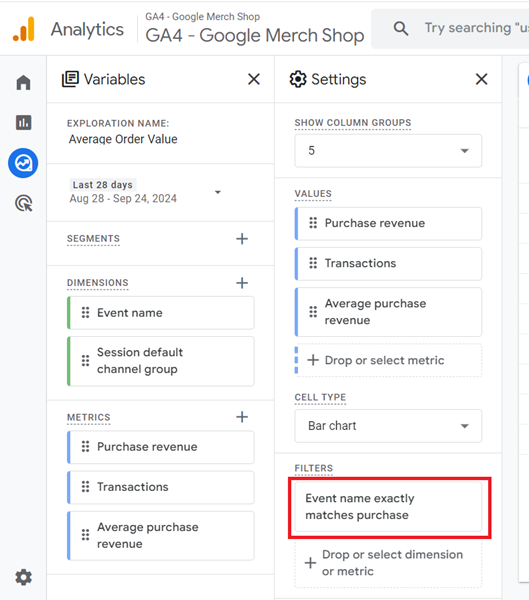Click drag handle of Average purchase revenue metric

(85, 535)
